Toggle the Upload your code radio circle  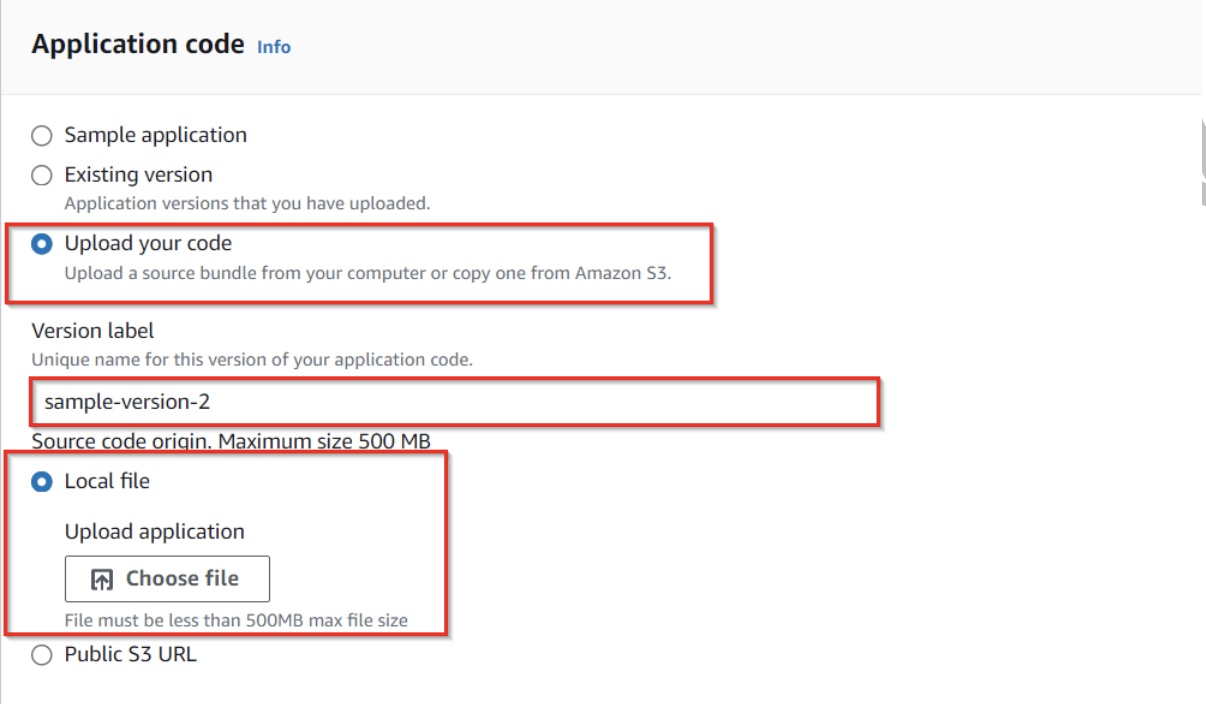click(42, 244)
